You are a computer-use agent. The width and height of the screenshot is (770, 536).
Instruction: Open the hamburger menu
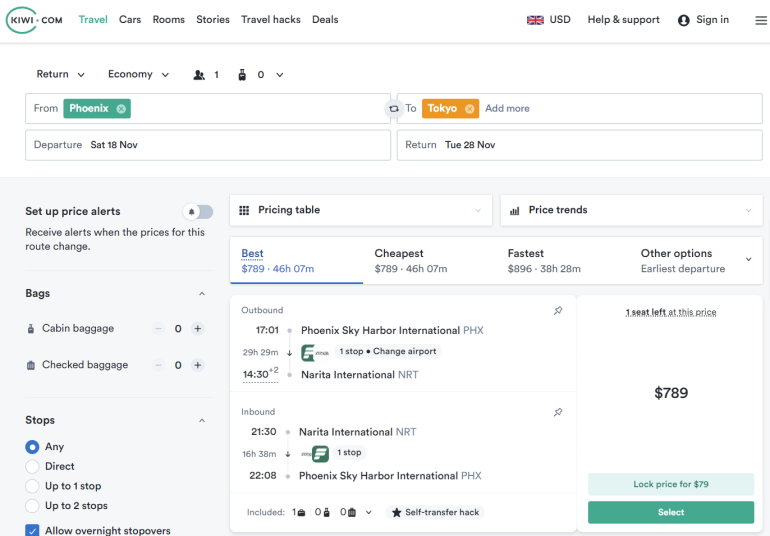tap(761, 20)
